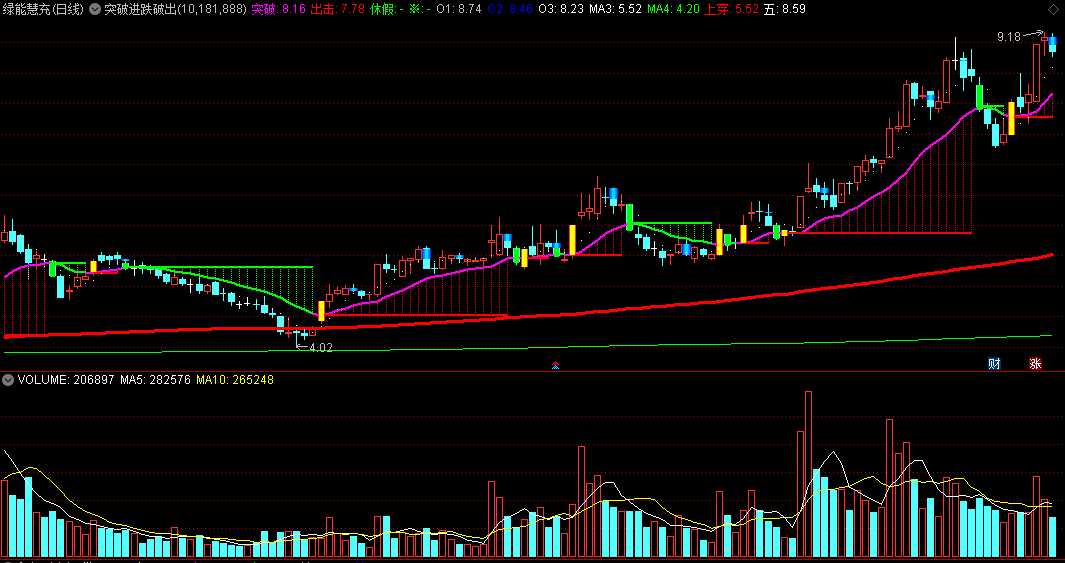Screen dimensions: 1065x563
Task: Click the 涨 marker icon
Action: 1034,363
